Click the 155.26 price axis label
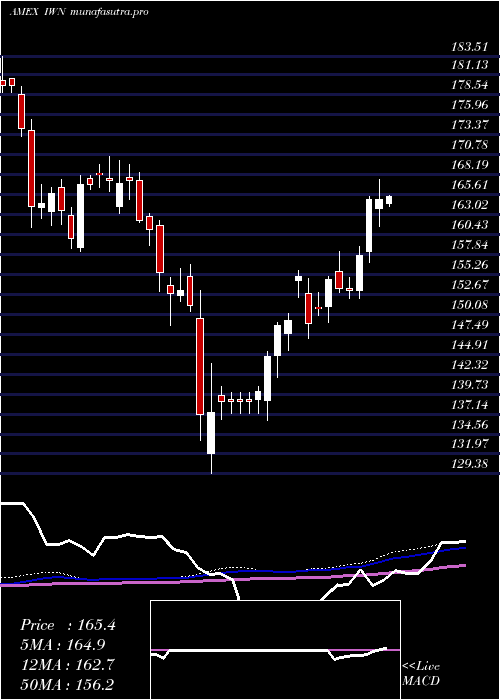This screenshot has width=500, height=700. [469, 265]
